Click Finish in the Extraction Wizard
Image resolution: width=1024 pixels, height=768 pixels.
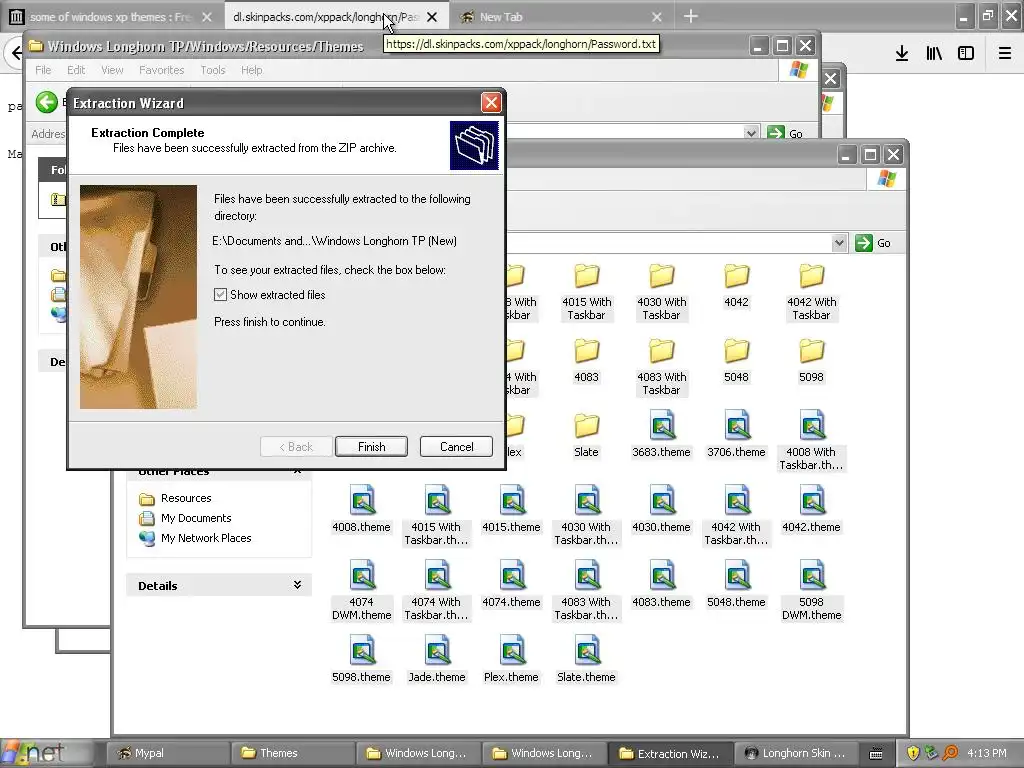coord(371,447)
